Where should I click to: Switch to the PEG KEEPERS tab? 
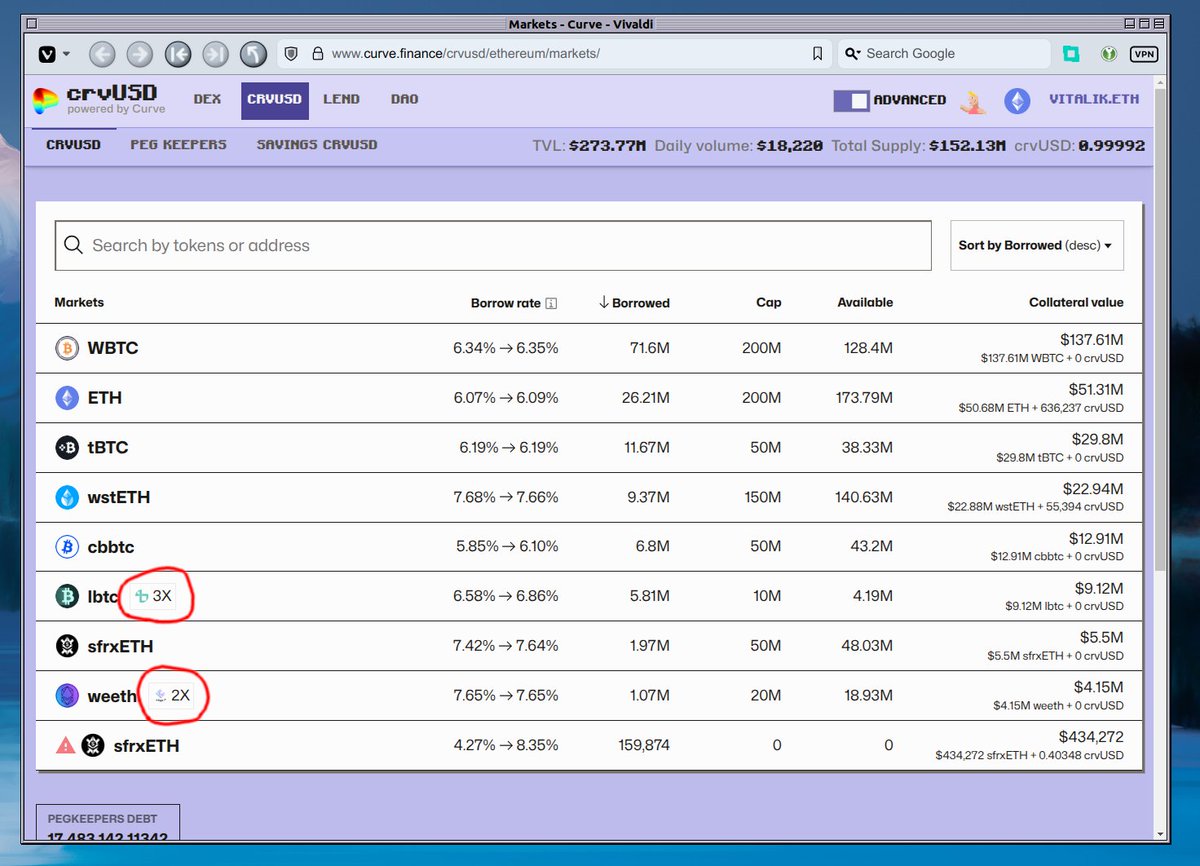tap(178, 144)
